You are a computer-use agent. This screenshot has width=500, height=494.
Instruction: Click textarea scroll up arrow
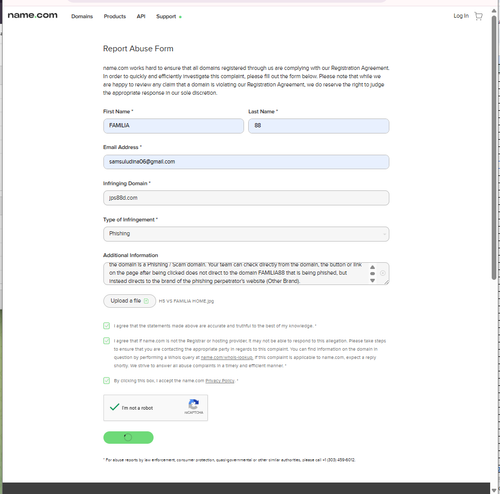click(372, 267)
